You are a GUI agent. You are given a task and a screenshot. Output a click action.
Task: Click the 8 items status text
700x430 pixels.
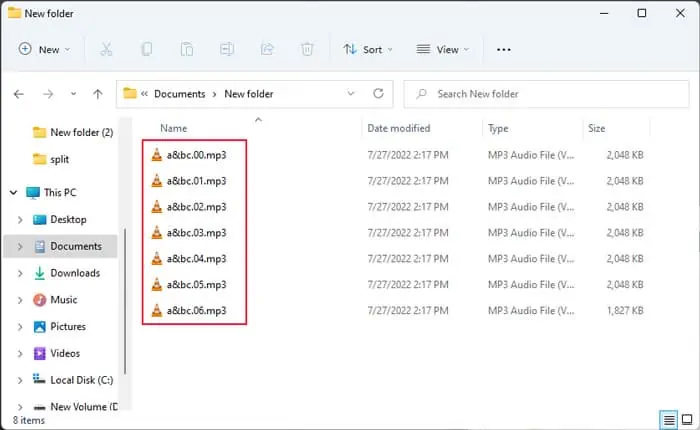(29, 420)
